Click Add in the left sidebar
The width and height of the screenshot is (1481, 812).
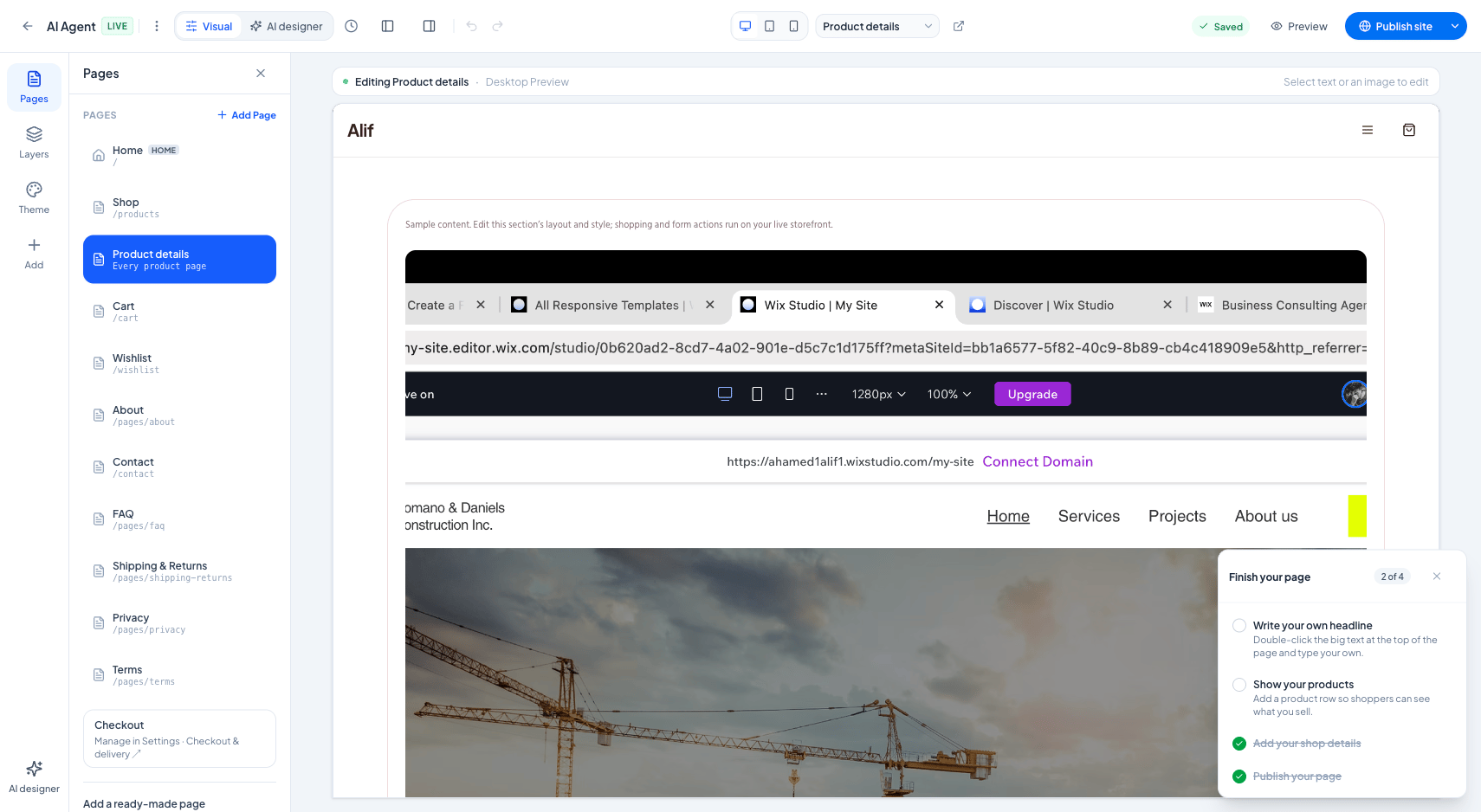[x=34, y=254]
